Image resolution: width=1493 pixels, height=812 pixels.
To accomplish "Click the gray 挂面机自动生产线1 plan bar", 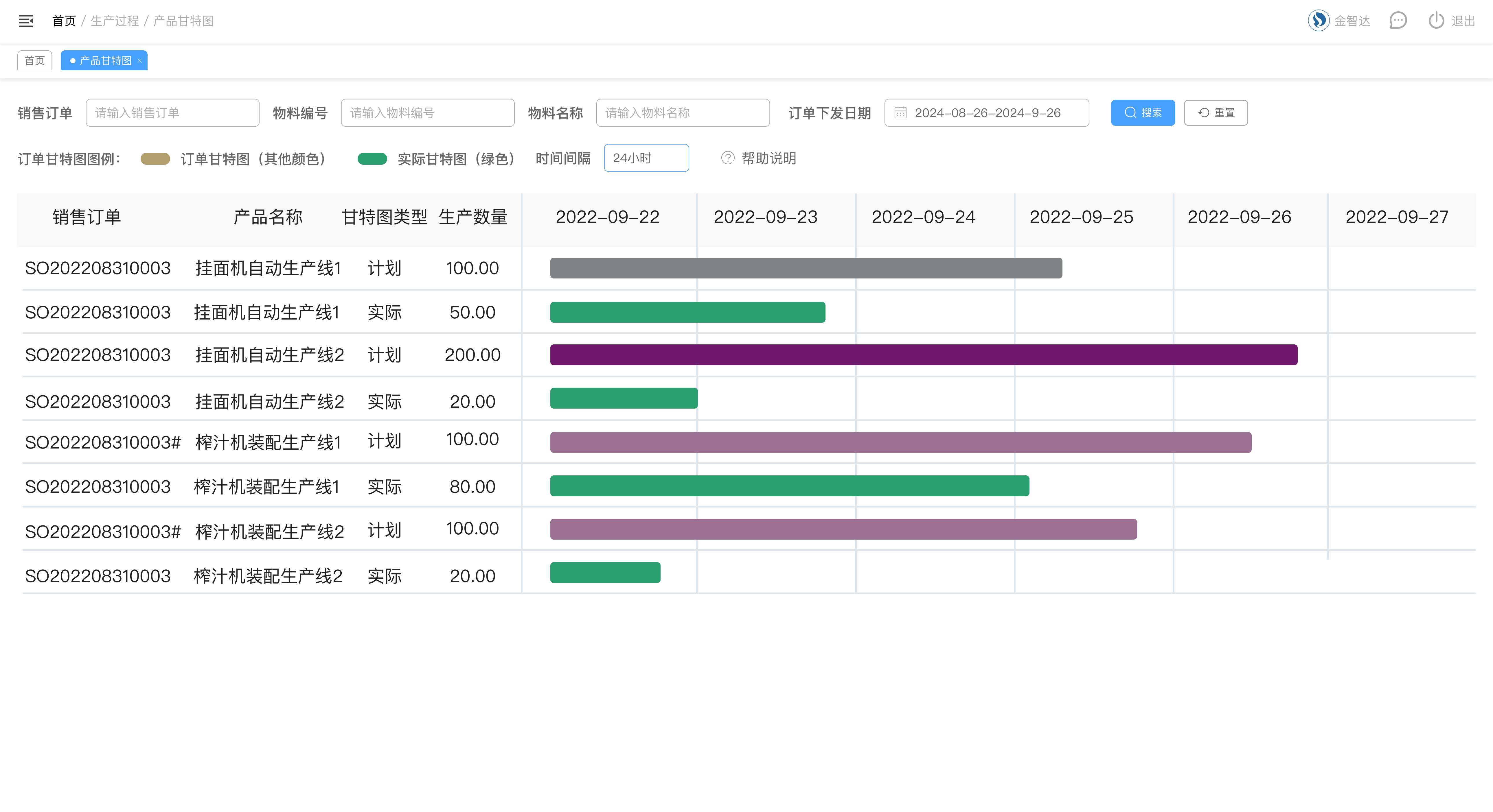I will point(806,268).
